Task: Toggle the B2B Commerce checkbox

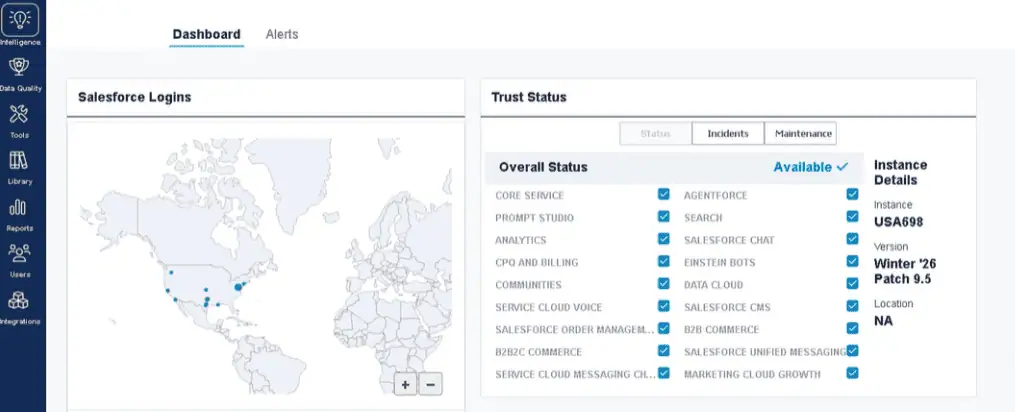Action: (x=853, y=328)
